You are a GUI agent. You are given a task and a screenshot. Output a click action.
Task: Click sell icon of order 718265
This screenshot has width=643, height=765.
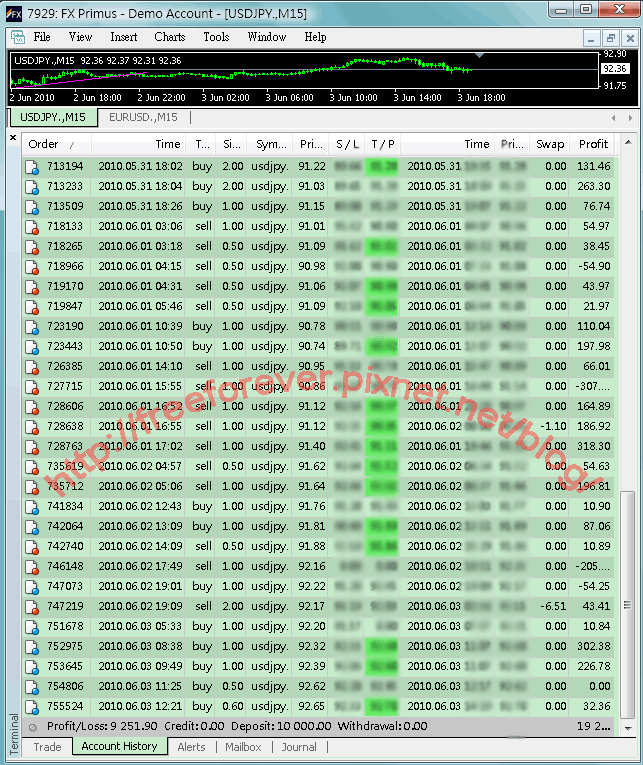[32, 247]
